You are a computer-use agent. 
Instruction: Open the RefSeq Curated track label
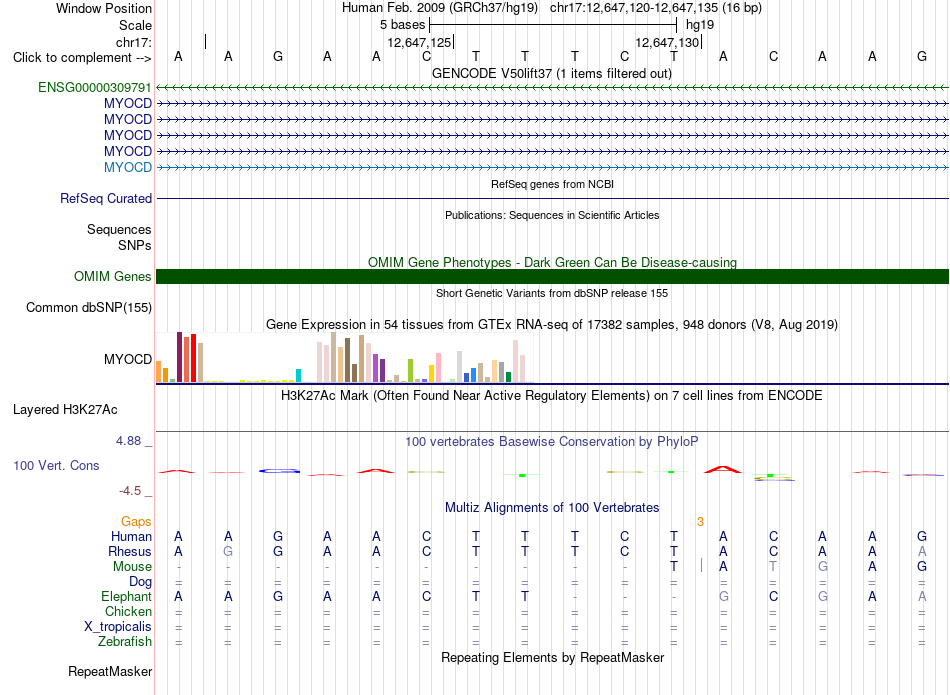point(106,198)
